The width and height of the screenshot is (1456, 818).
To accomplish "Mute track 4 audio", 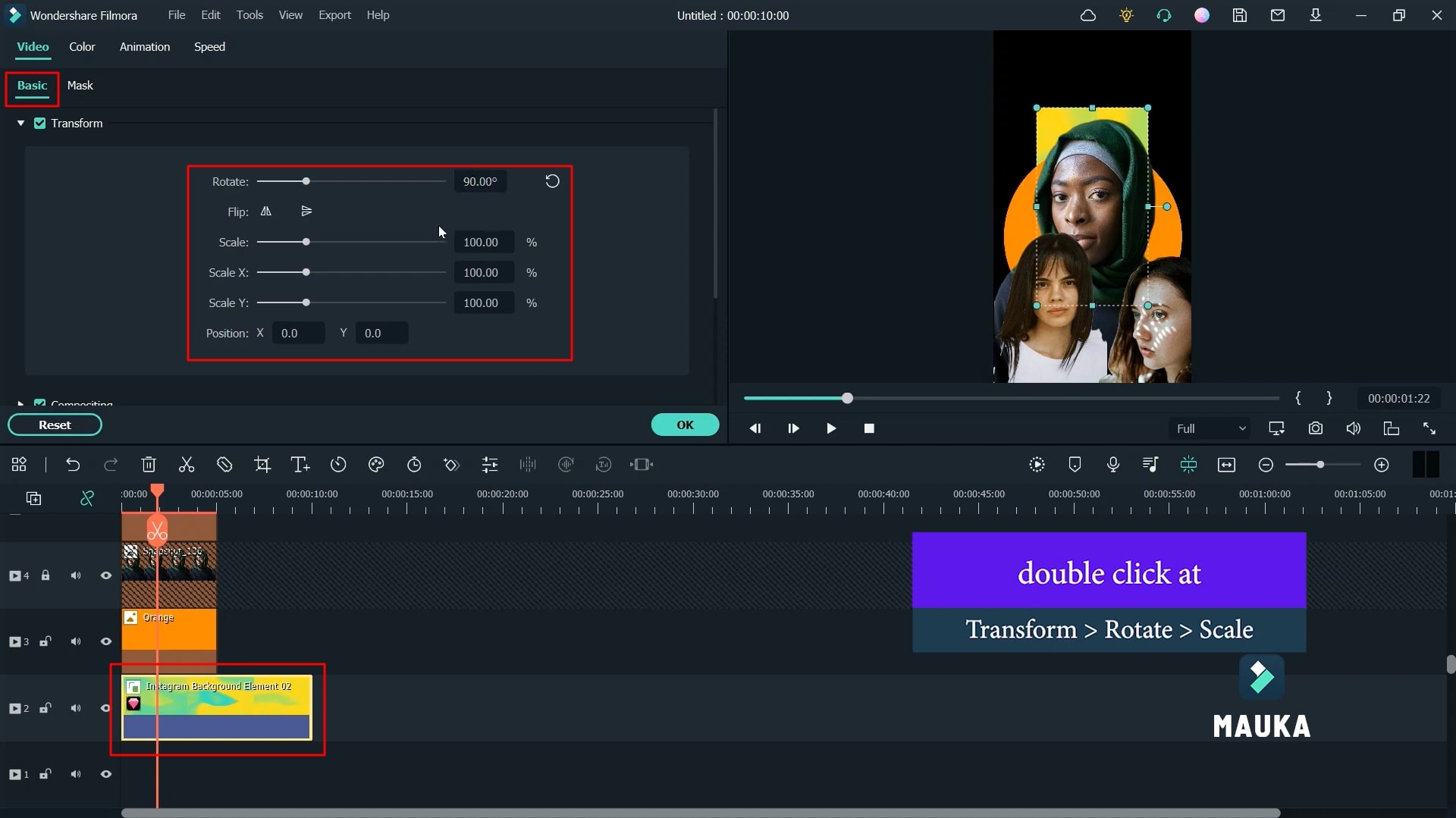I will pyautogui.click(x=76, y=575).
